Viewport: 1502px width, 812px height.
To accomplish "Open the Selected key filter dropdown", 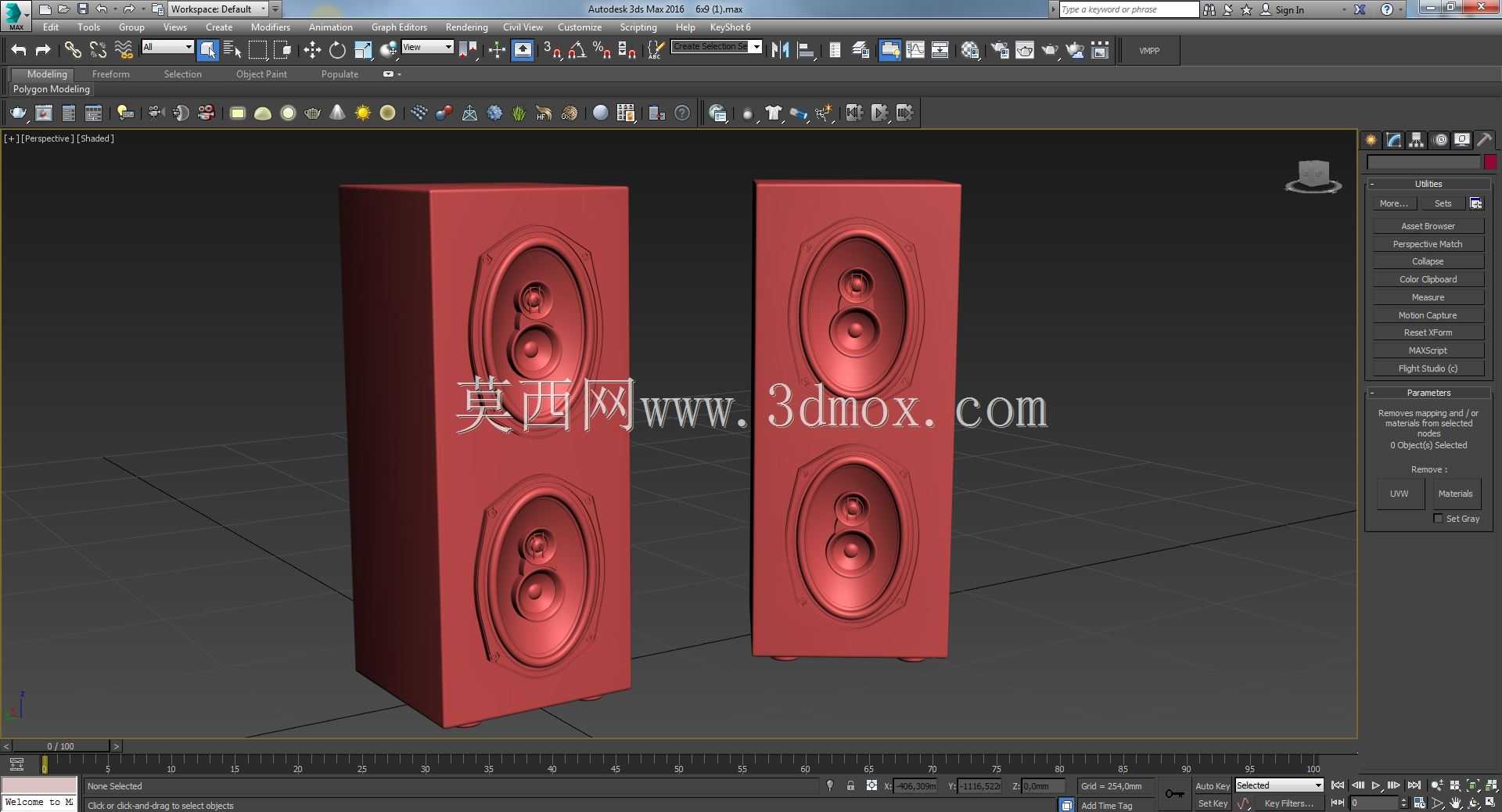I will [x=1279, y=785].
